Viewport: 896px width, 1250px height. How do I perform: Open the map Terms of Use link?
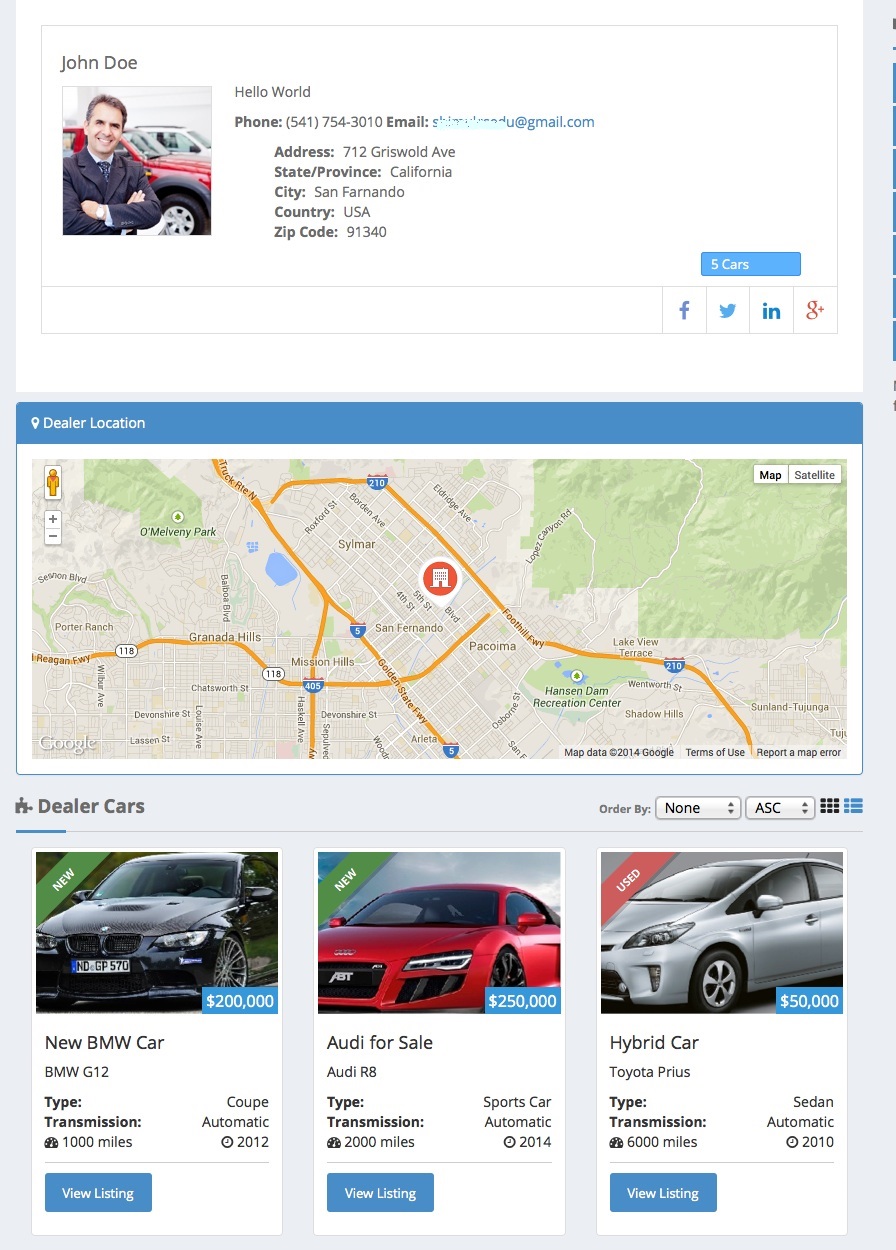[x=715, y=752]
